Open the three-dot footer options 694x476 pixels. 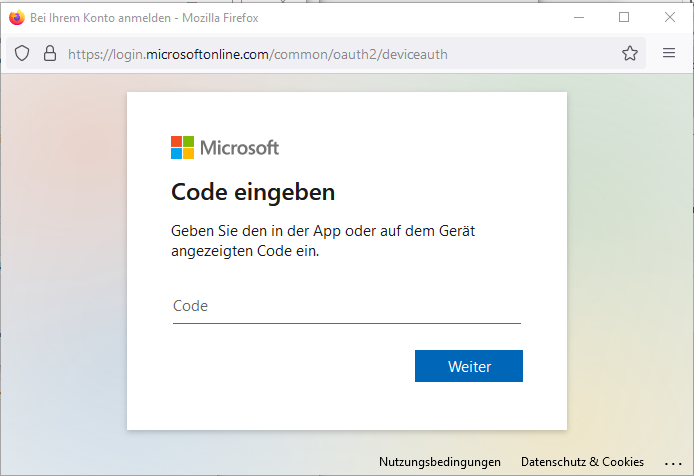coord(674,462)
